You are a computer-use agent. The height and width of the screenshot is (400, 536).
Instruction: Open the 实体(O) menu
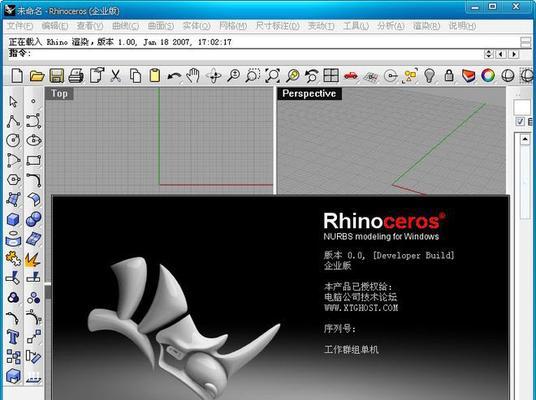pyautogui.click(x=196, y=26)
